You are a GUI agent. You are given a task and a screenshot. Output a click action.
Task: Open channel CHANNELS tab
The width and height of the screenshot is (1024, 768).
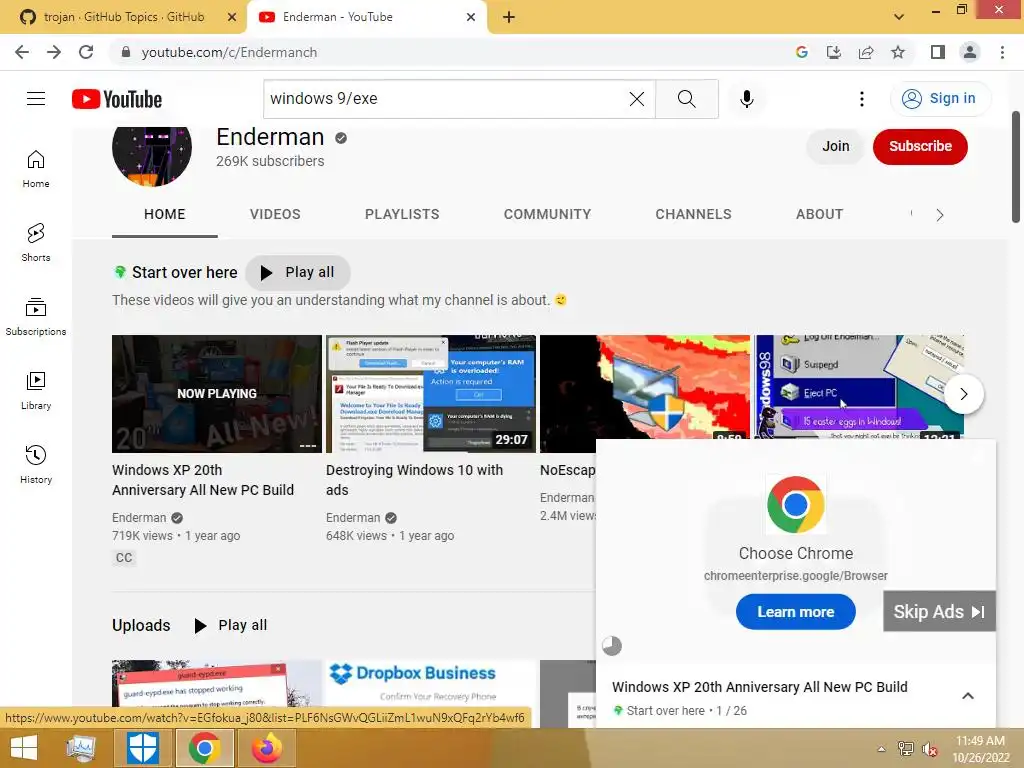693,214
